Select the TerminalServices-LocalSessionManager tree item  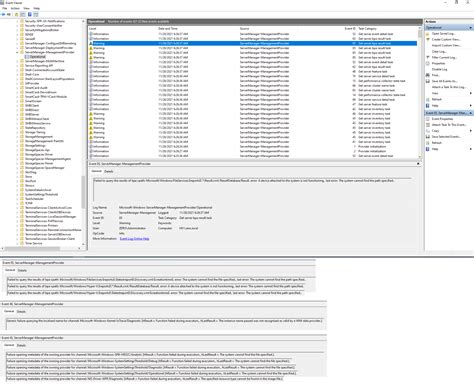[51, 217]
